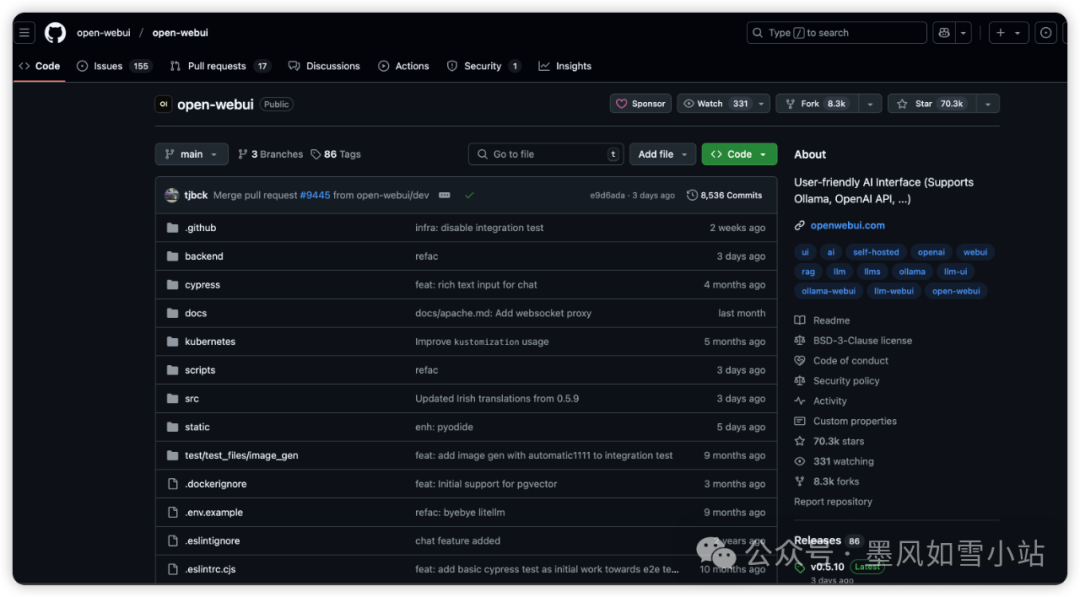Open the Add file dropdown
Image resolution: width=1080 pixels, height=597 pixels.
point(661,154)
